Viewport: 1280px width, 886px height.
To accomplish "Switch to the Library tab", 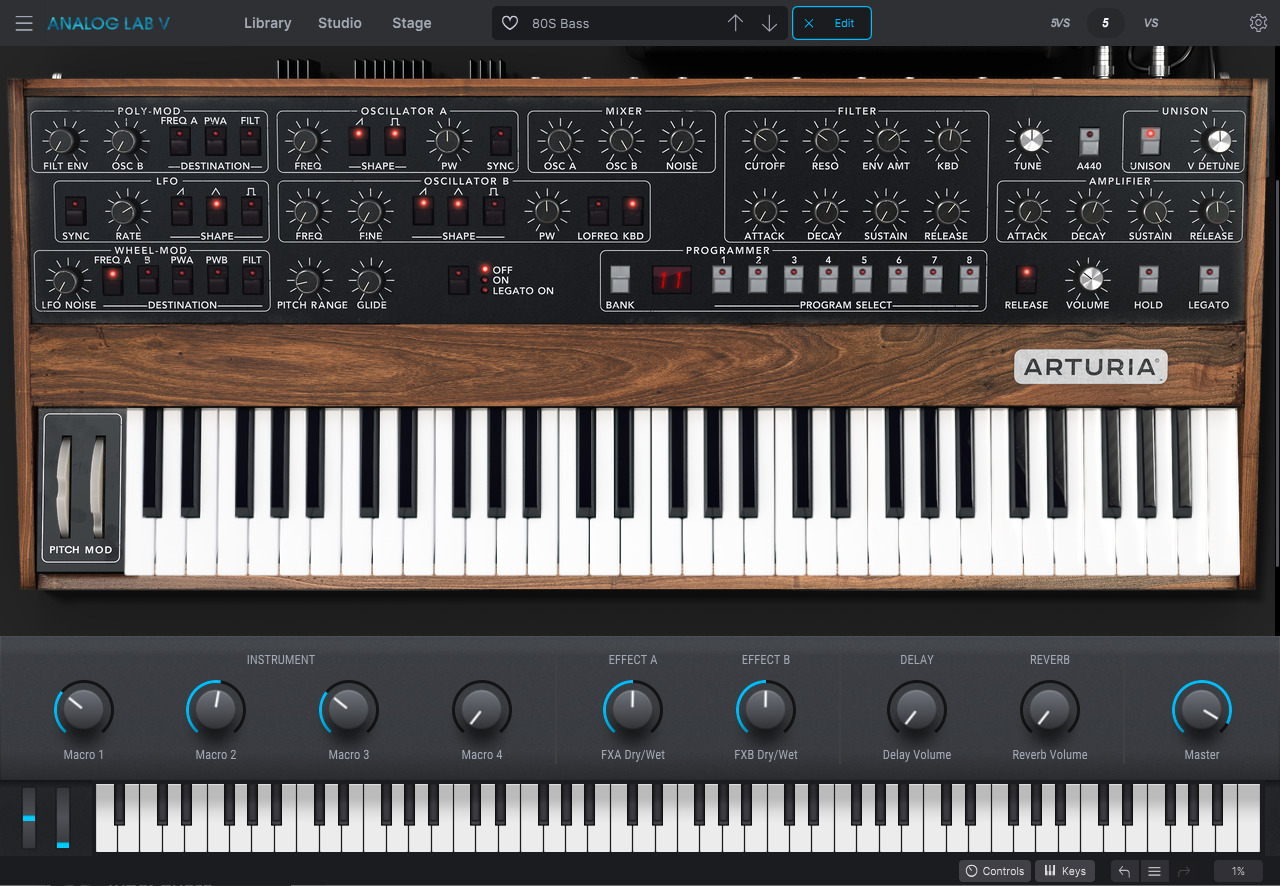I will [267, 23].
